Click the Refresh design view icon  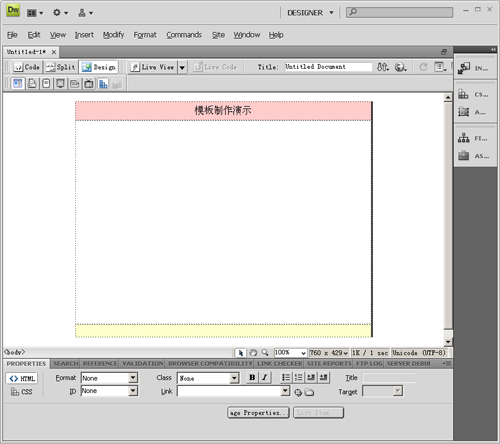tap(423, 67)
